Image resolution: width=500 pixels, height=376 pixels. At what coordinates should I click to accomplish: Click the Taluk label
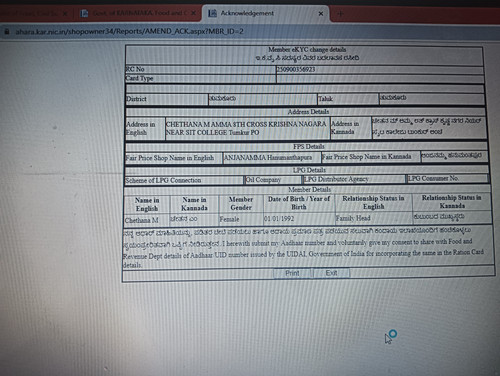click(x=326, y=99)
